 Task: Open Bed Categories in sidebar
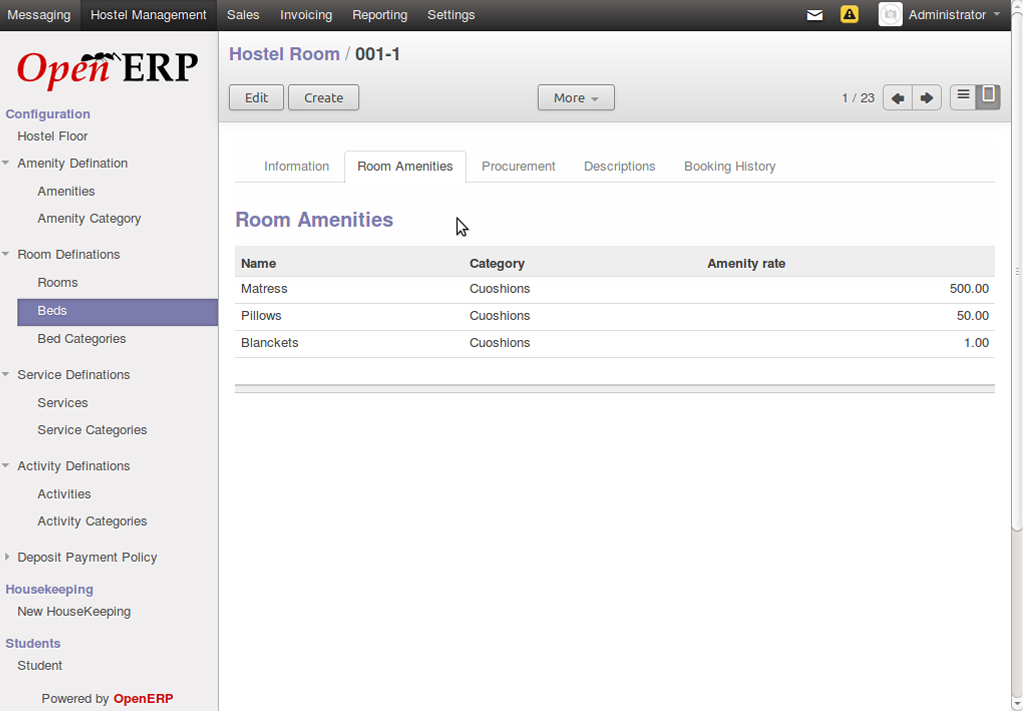click(82, 339)
